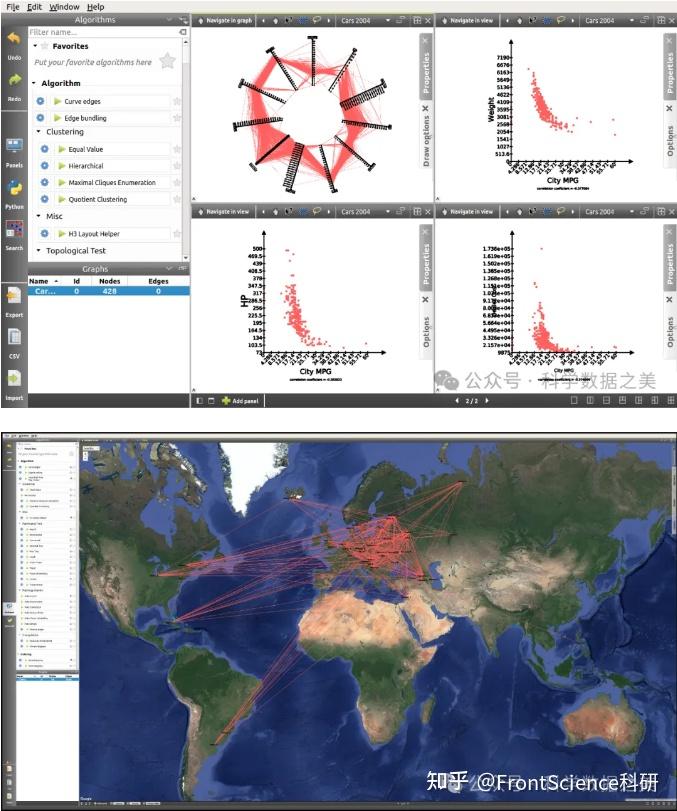Viewport: 677px width, 811px height.
Task: Click Navigate in view in the Weight plot panel
Action: pyautogui.click(x=469, y=21)
